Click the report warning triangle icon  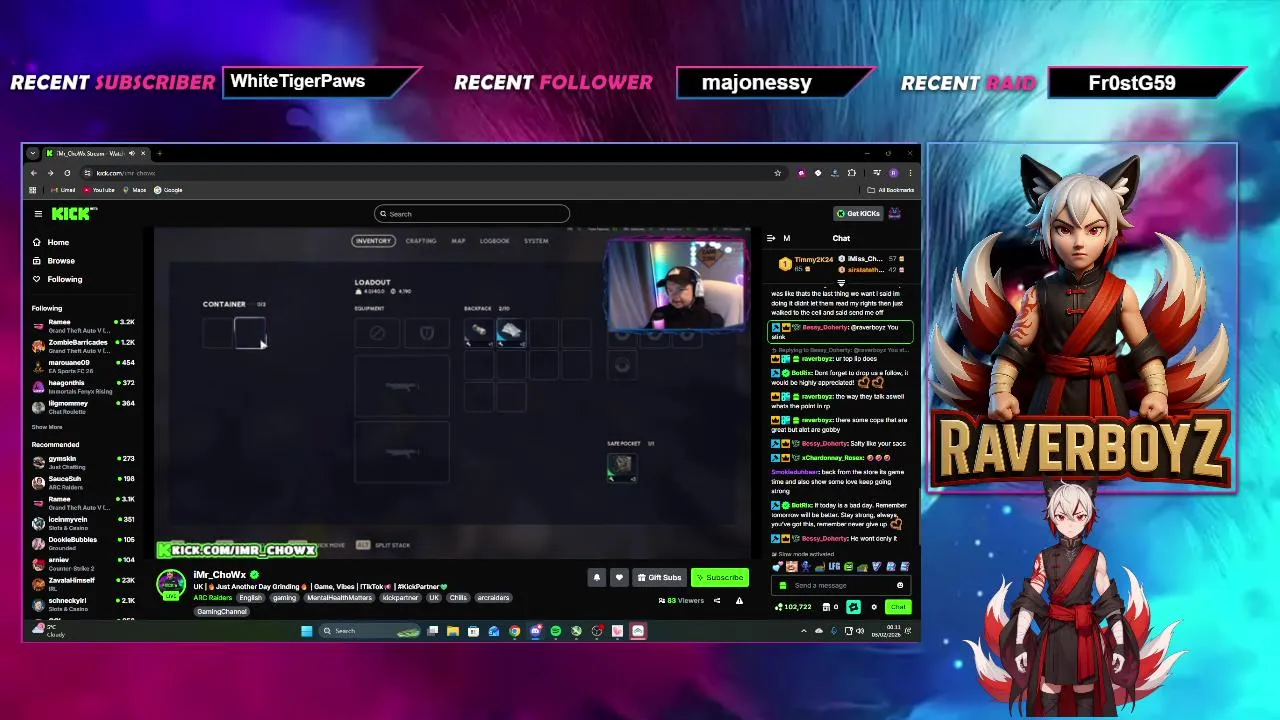739,601
